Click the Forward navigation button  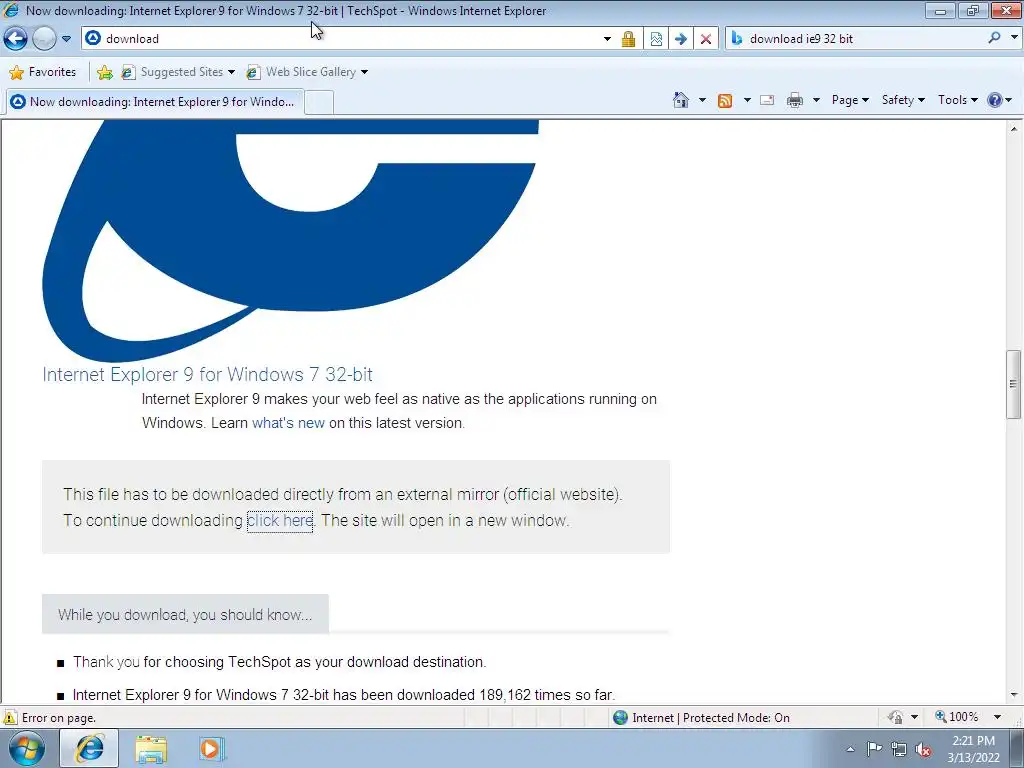coord(44,39)
